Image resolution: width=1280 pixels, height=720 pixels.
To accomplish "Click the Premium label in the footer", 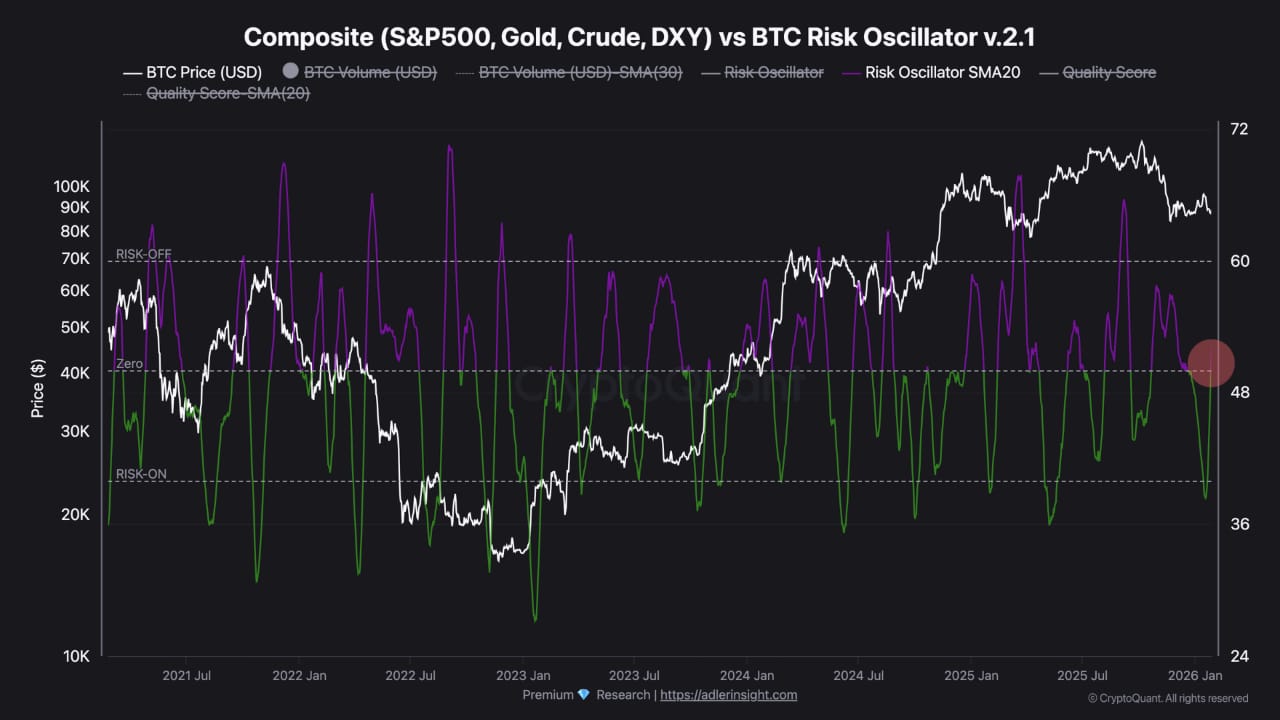I will [x=548, y=695].
